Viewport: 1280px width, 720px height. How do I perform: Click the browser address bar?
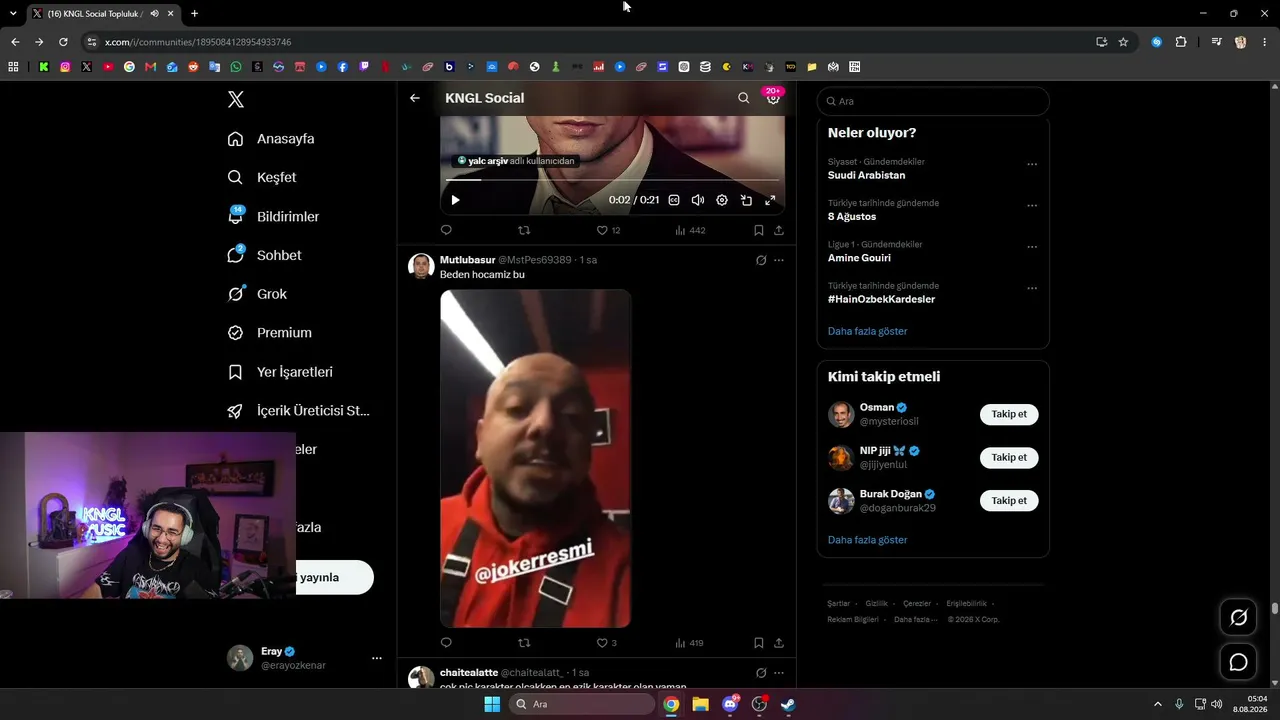[590, 42]
